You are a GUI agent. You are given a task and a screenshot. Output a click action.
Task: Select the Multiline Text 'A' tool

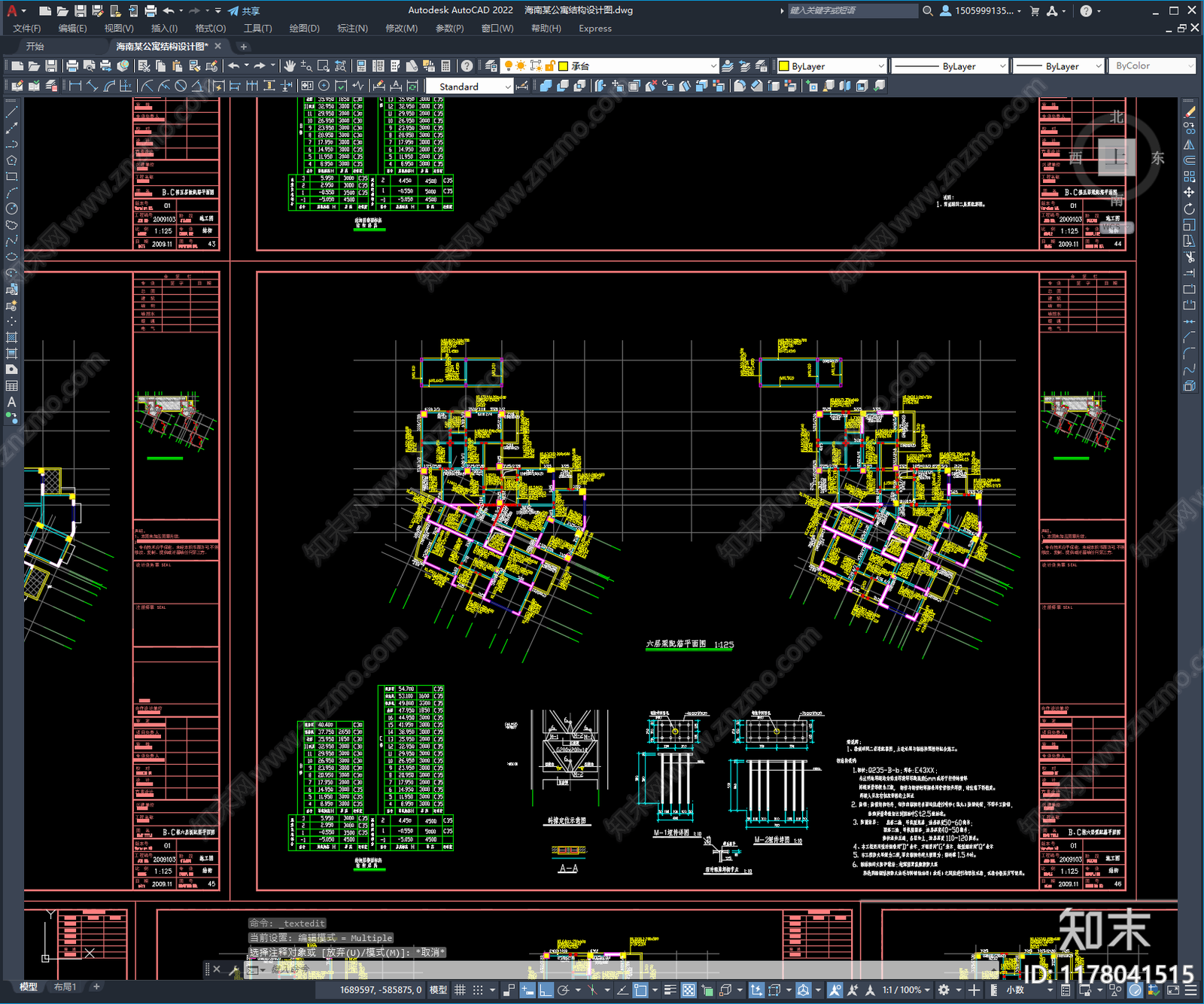pyautogui.click(x=11, y=402)
